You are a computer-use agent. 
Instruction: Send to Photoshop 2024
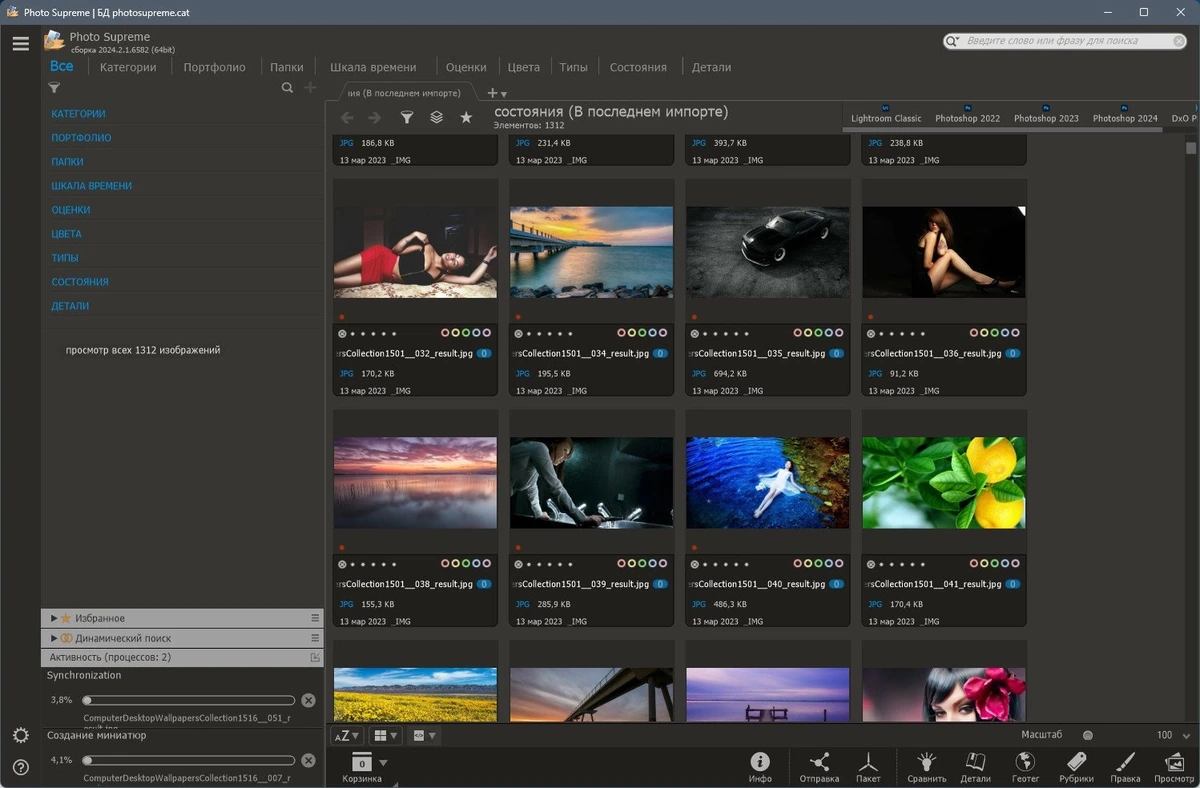pyautogui.click(x=1125, y=114)
